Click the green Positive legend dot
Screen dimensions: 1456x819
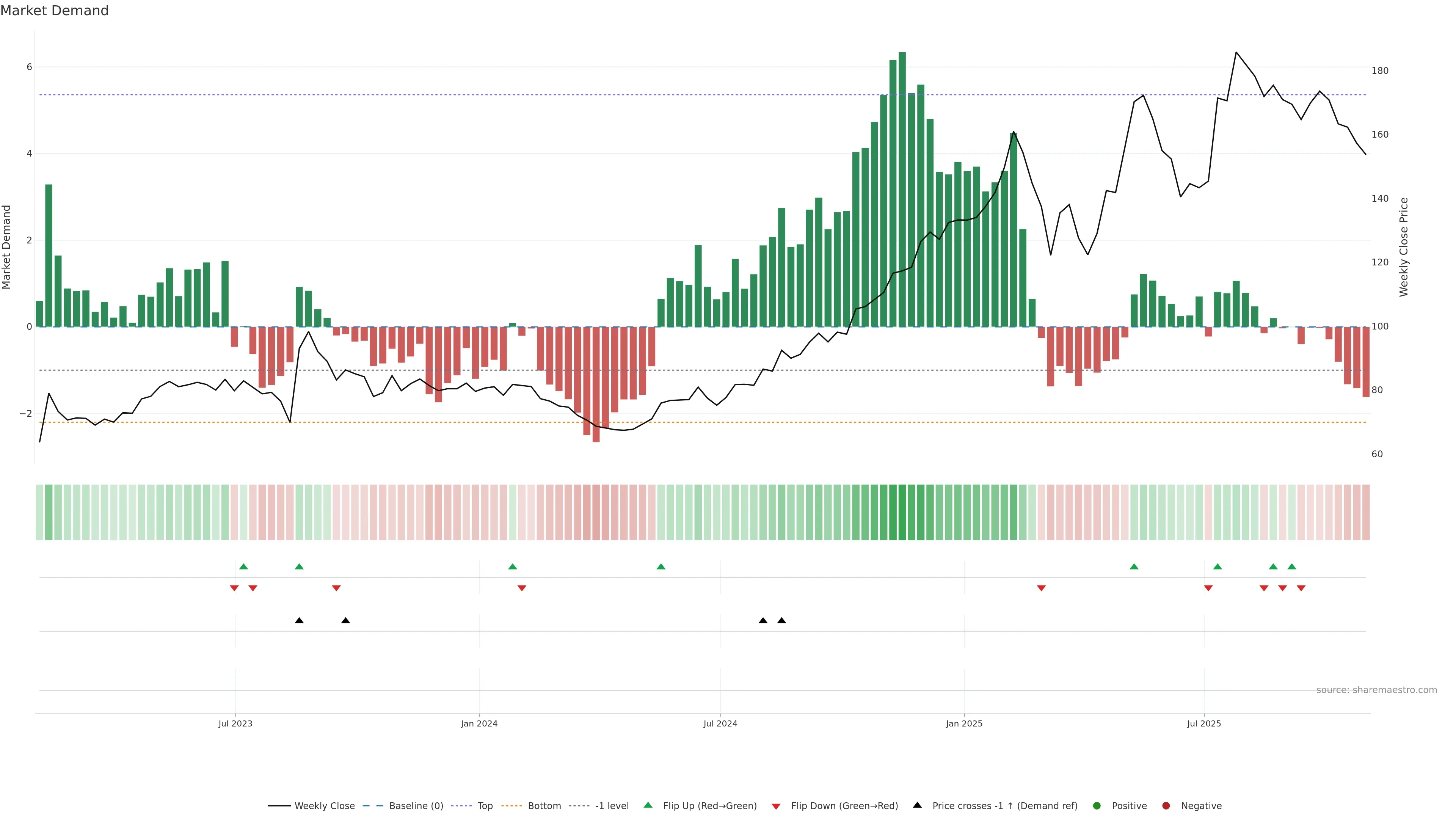pyautogui.click(x=1097, y=805)
